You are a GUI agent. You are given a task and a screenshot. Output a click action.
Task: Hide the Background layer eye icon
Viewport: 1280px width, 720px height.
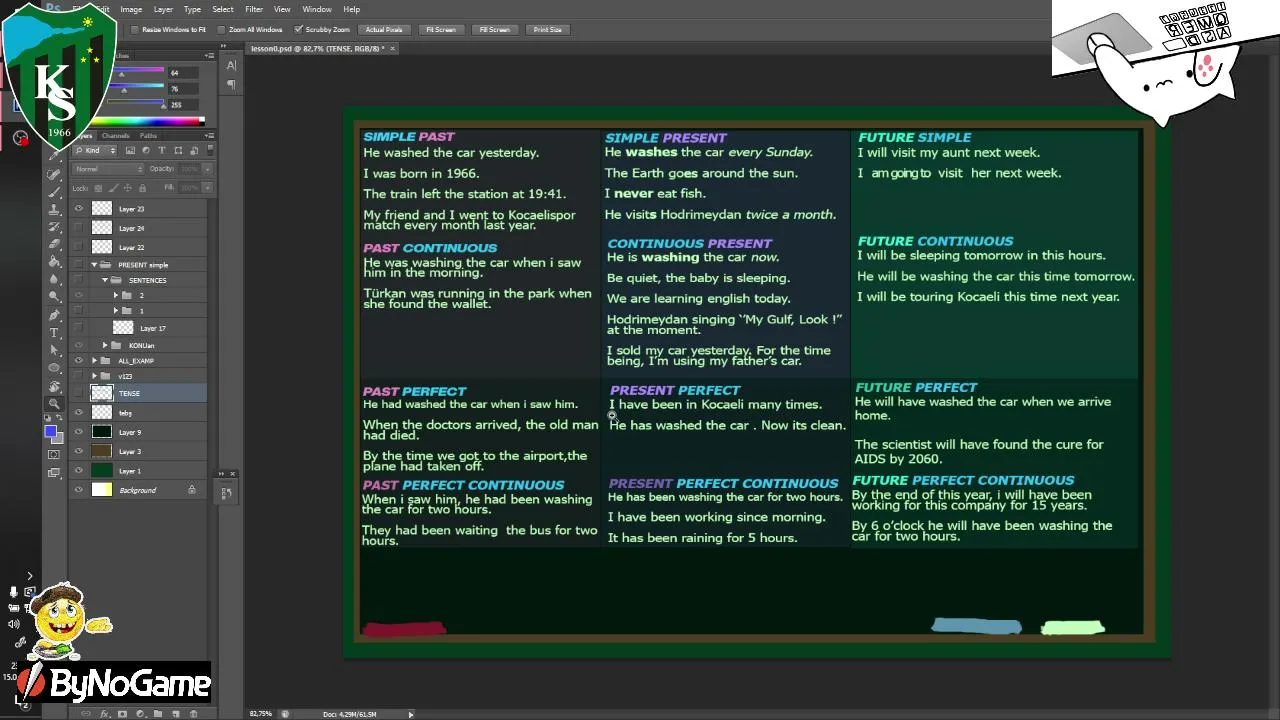coord(79,490)
